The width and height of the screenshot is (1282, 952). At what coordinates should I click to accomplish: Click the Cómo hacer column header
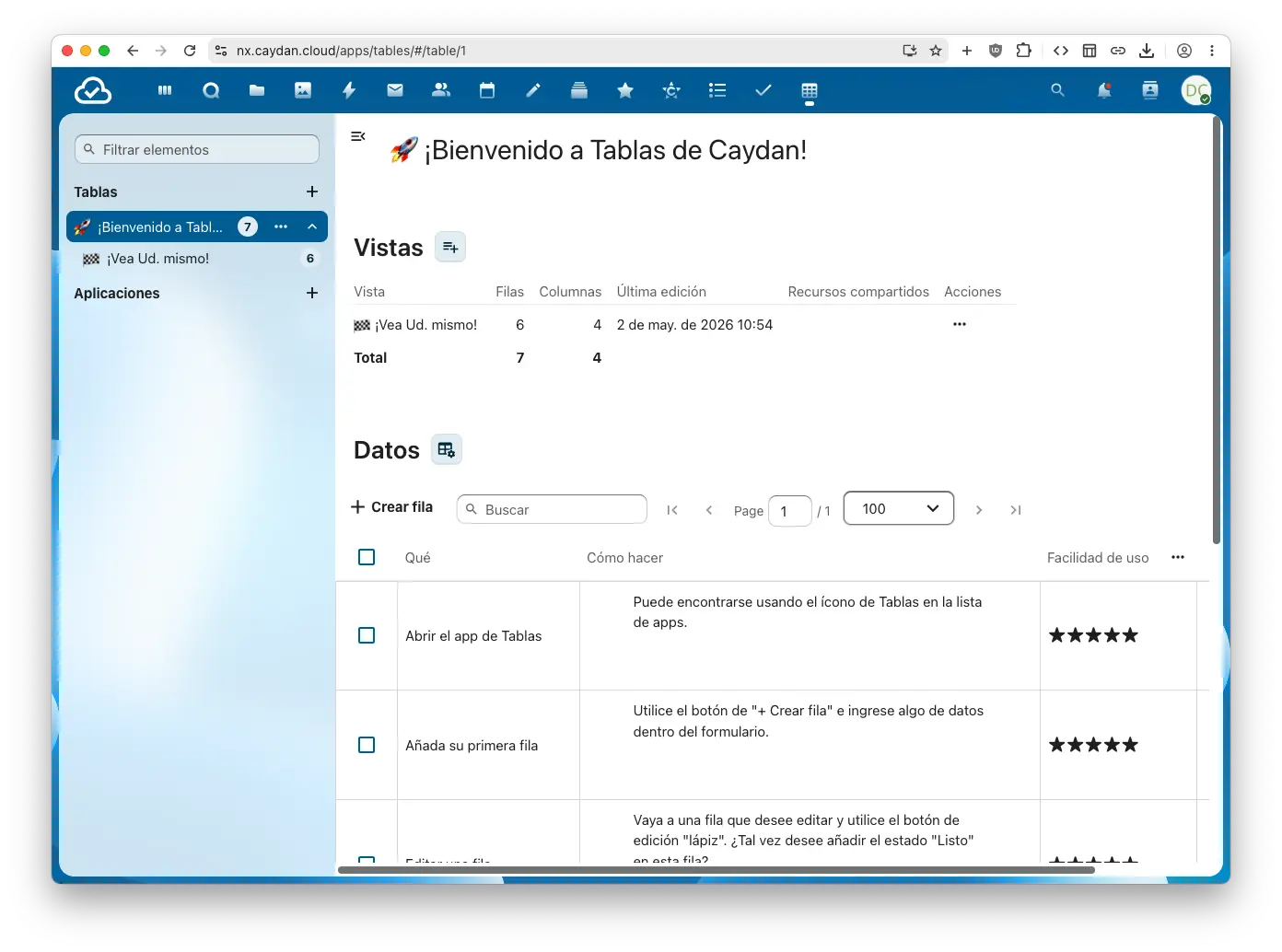coord(625,558)
